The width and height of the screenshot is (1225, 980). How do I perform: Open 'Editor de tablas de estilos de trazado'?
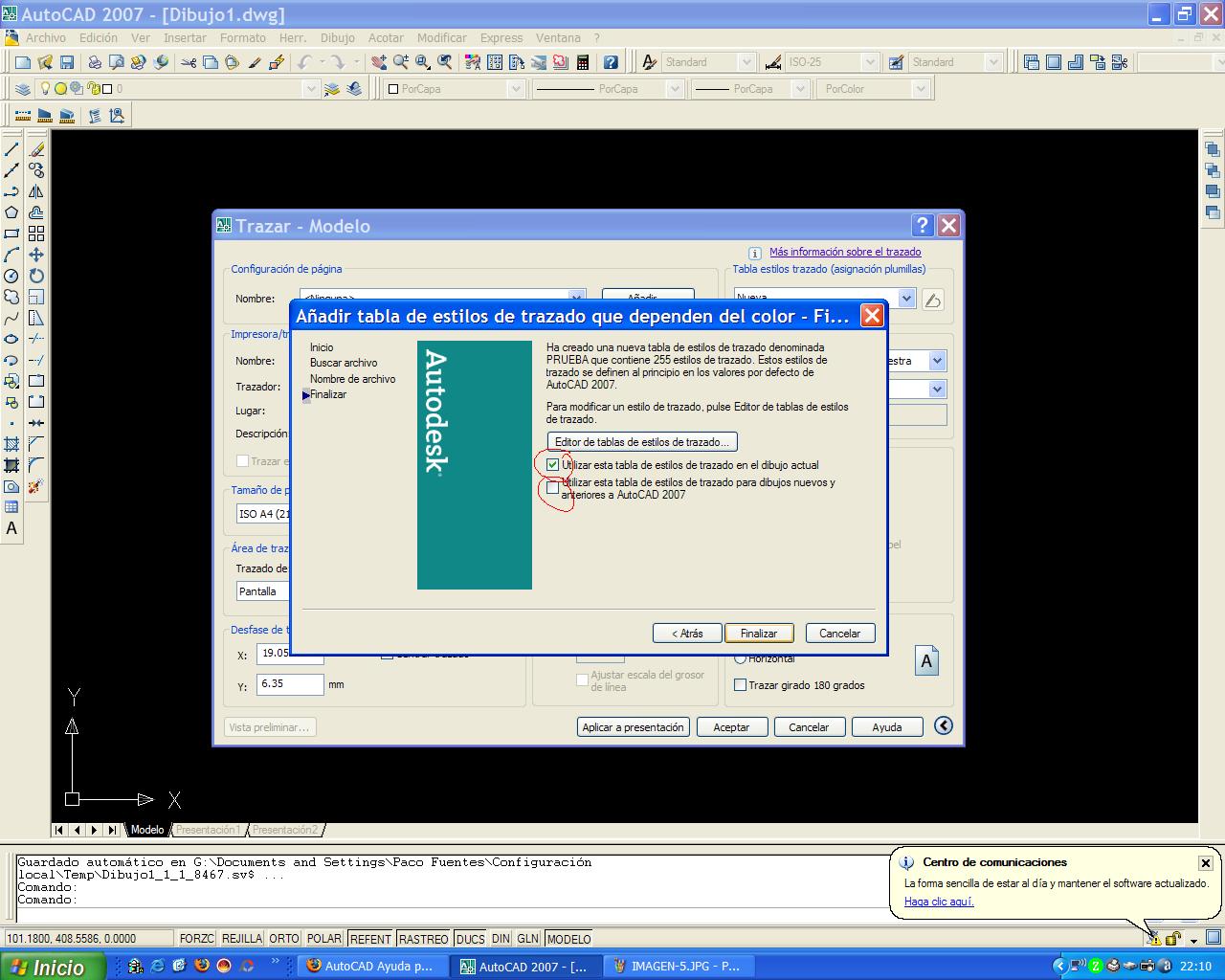pos(642,442)
